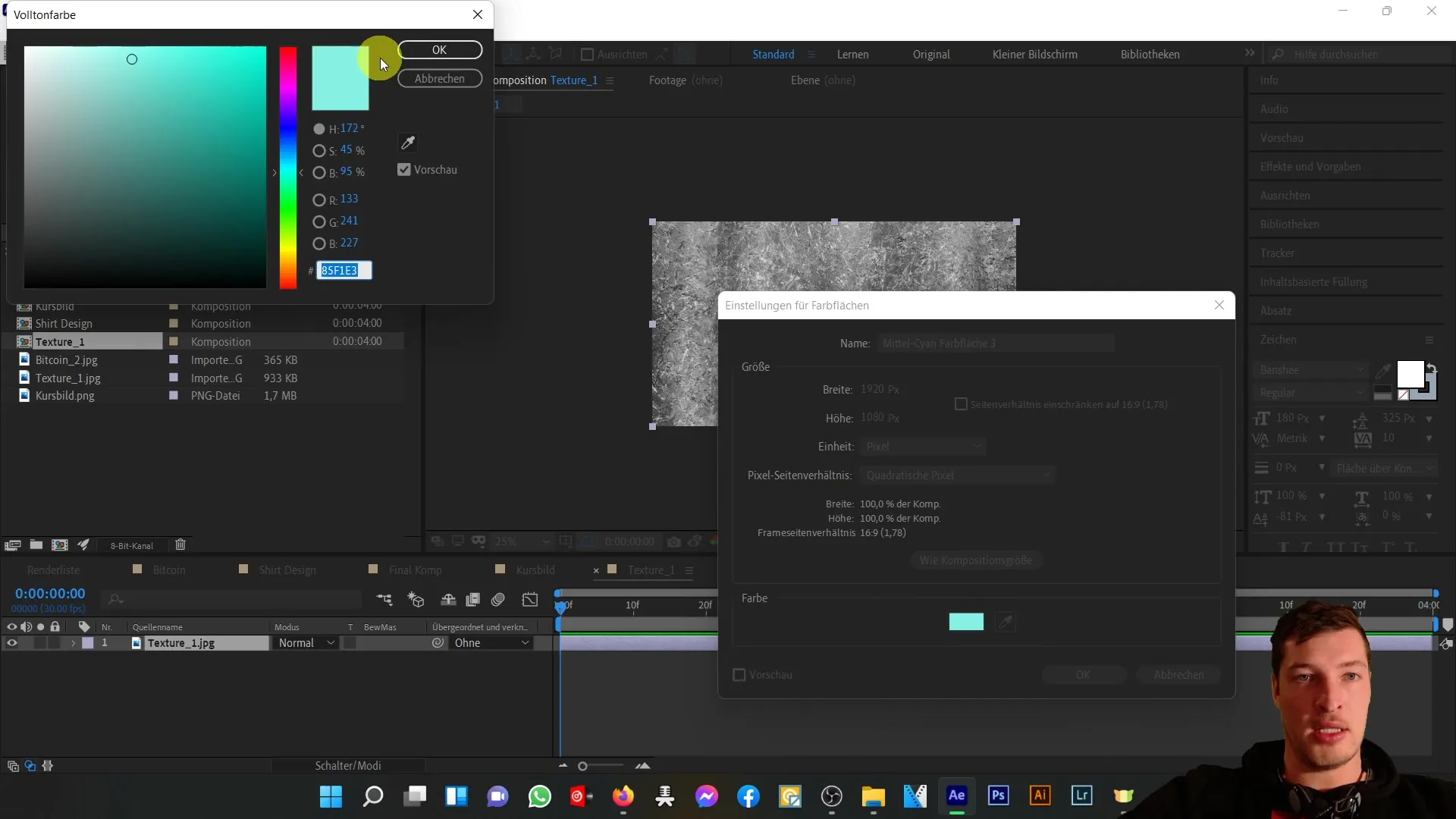Select the blue B: 227 radio button
The width and height of the screenshot is (1456, 819).
pos(319,244)
